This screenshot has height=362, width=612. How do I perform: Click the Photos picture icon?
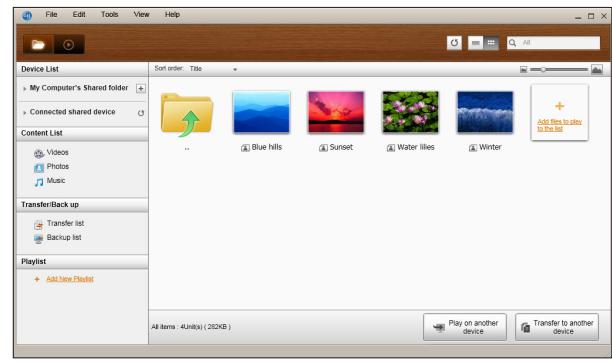(39, 168)
